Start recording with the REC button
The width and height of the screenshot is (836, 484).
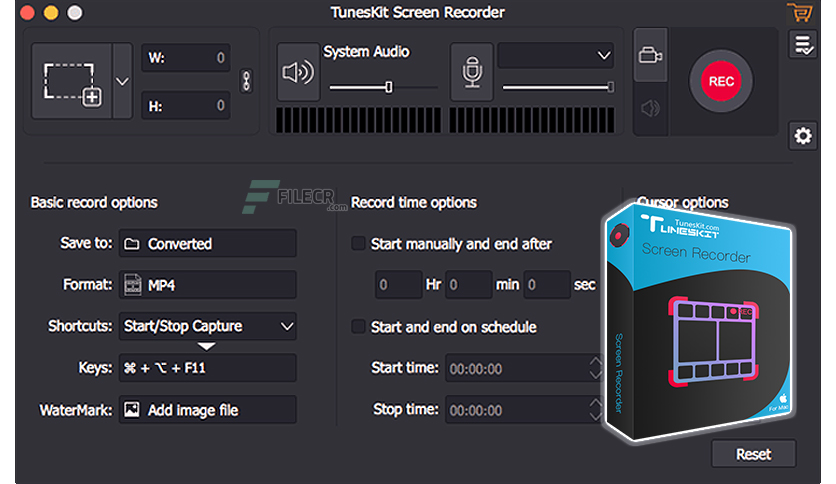tap(721, 81)
